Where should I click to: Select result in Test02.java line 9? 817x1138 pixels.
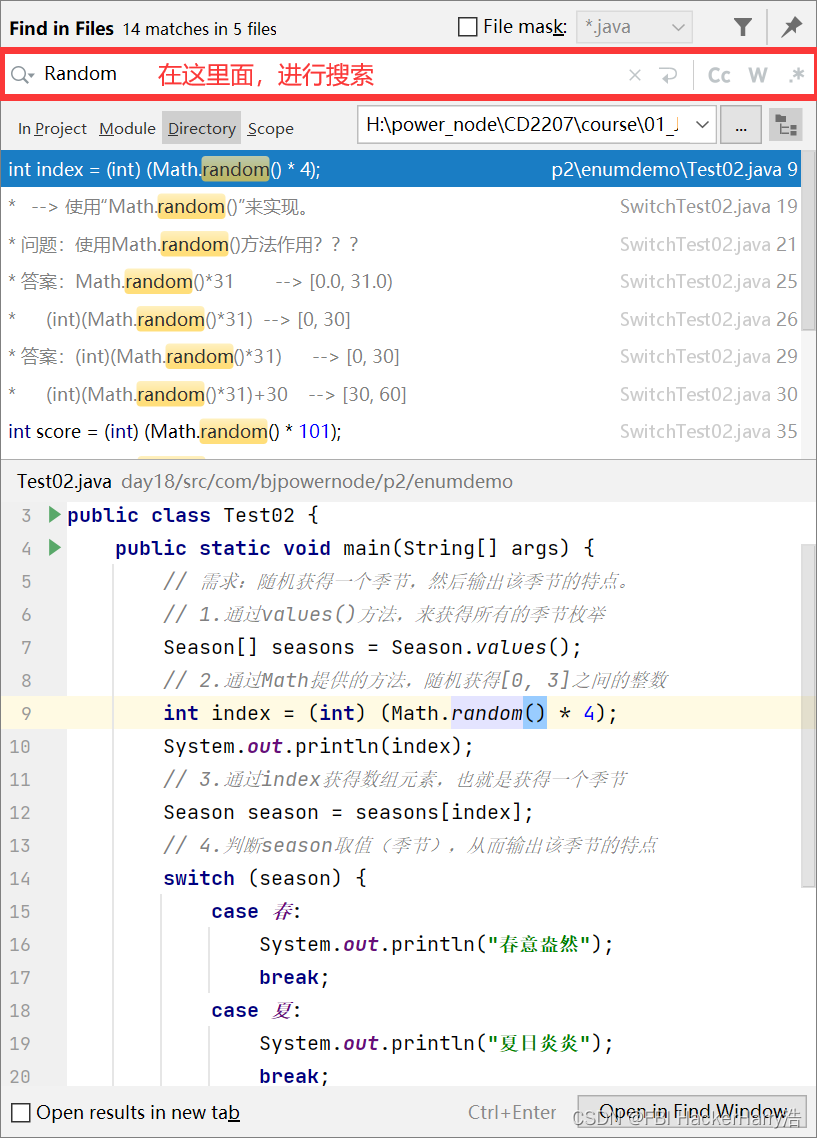pyautogui.click(x=401, y=169)
